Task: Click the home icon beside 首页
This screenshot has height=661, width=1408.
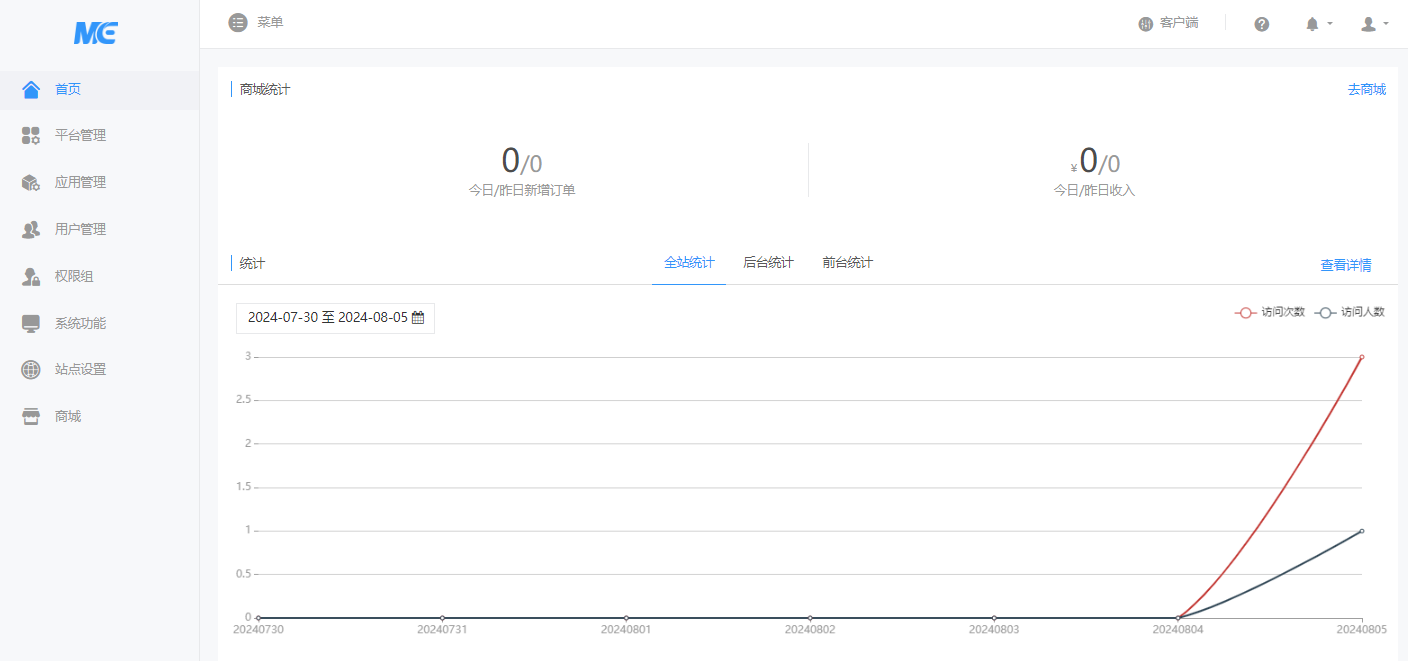Action: pyautogui.click(x=31, y=90)
